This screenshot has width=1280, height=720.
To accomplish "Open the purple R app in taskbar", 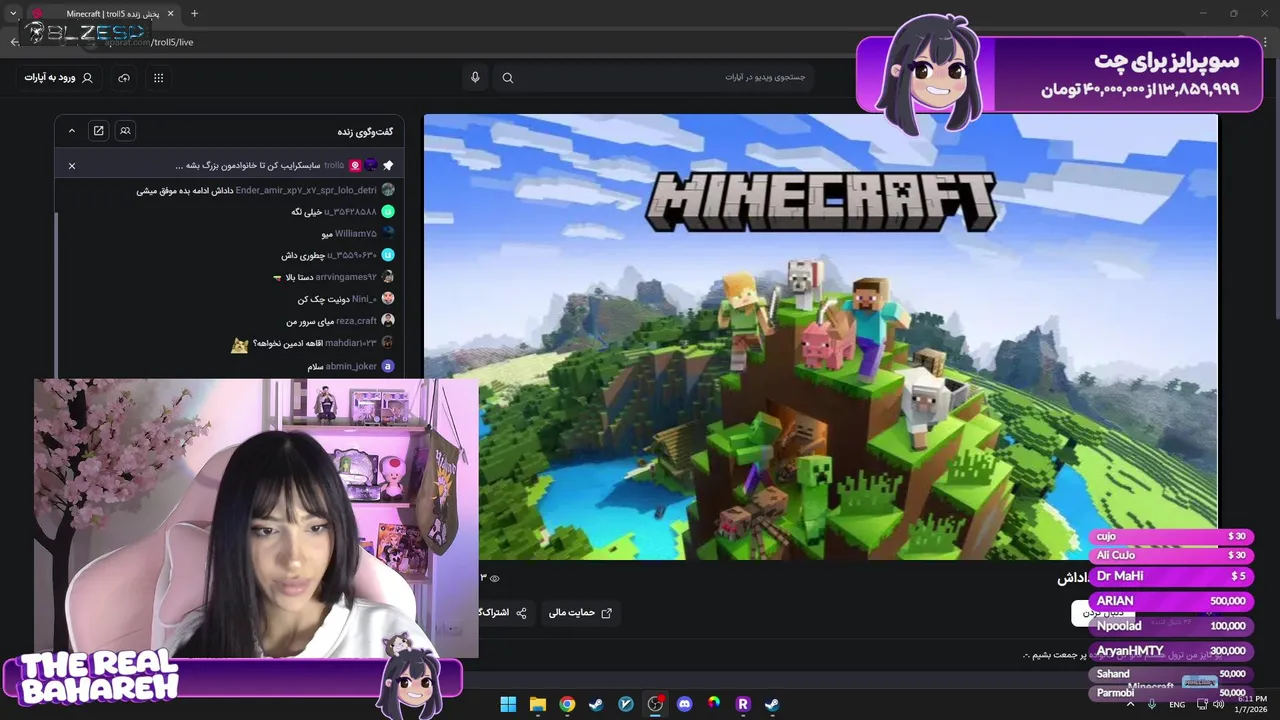I will (743, 704).
